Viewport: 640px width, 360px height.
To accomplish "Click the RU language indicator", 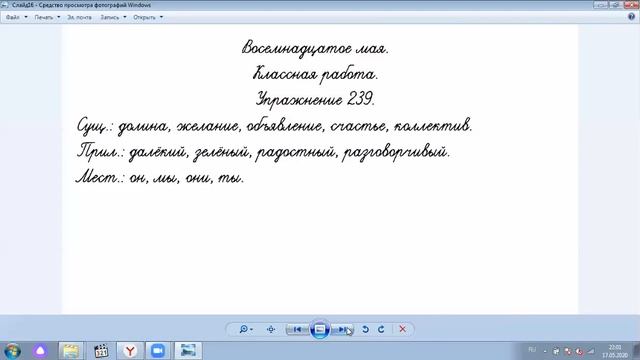I will 532,350.
